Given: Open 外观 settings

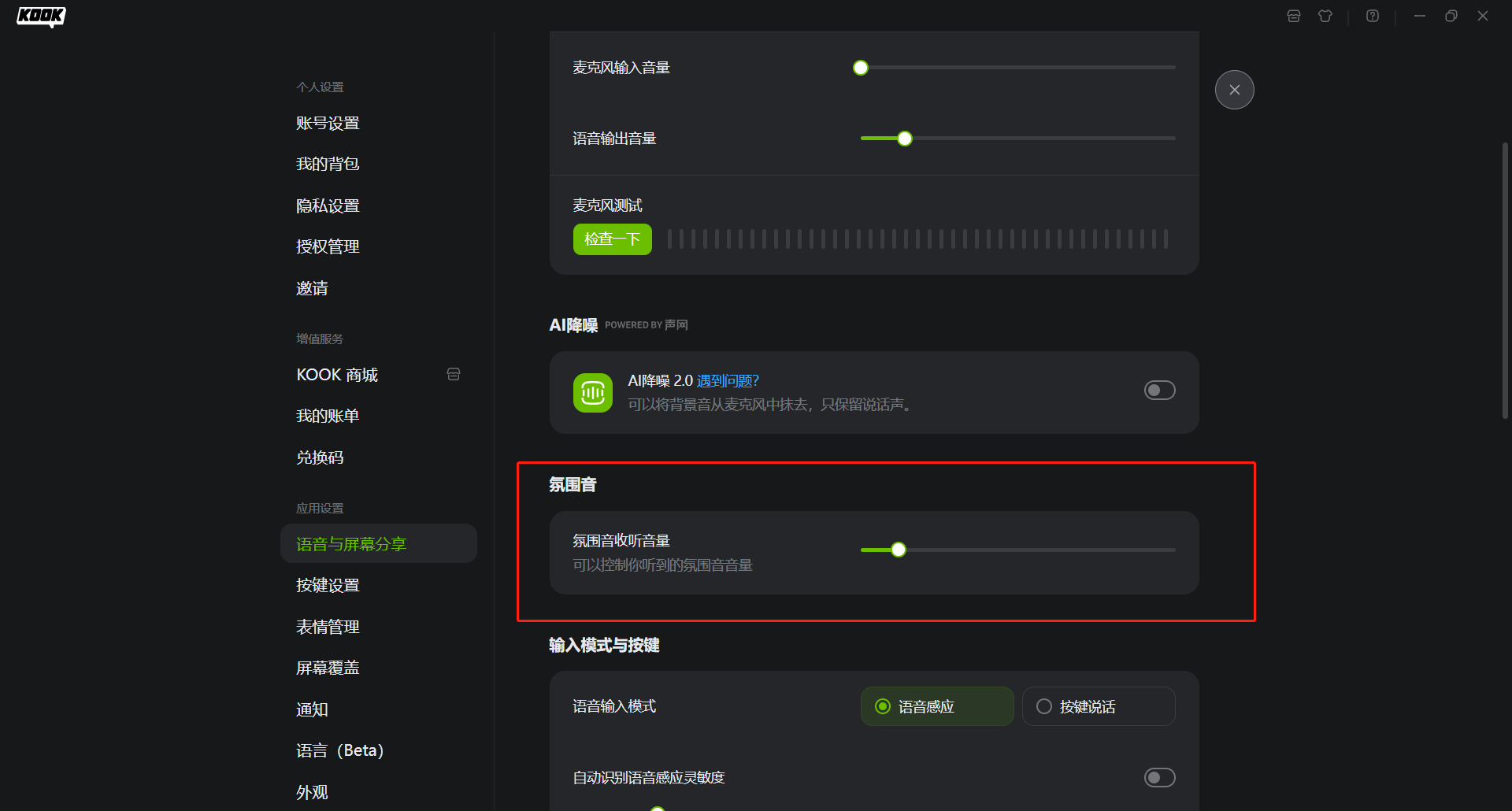Looking at the screenshot, I should 379,792.
